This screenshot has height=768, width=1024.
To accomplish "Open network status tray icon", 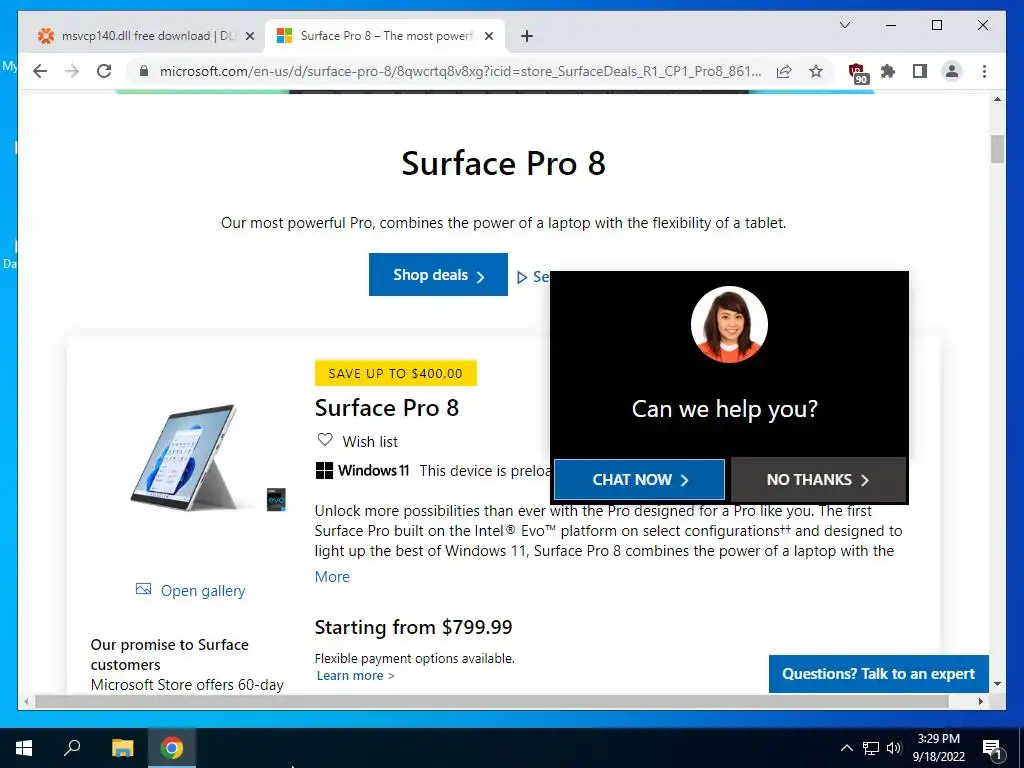I will [871, 748].
